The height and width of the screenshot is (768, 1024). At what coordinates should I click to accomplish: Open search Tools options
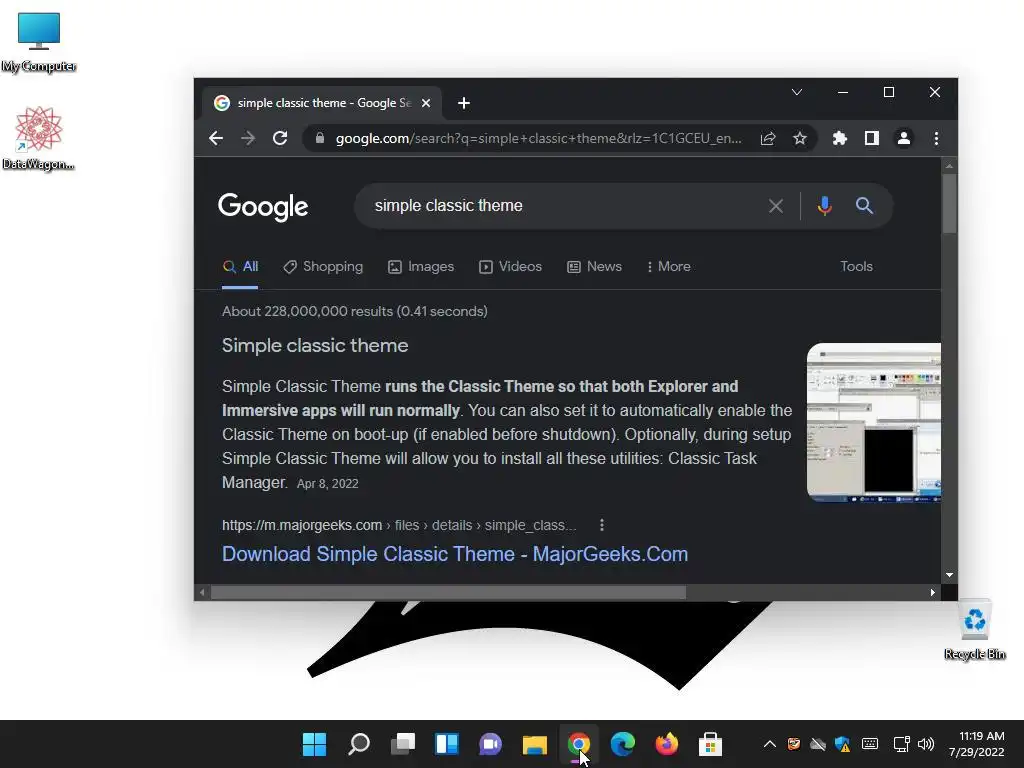pos(856,266)
